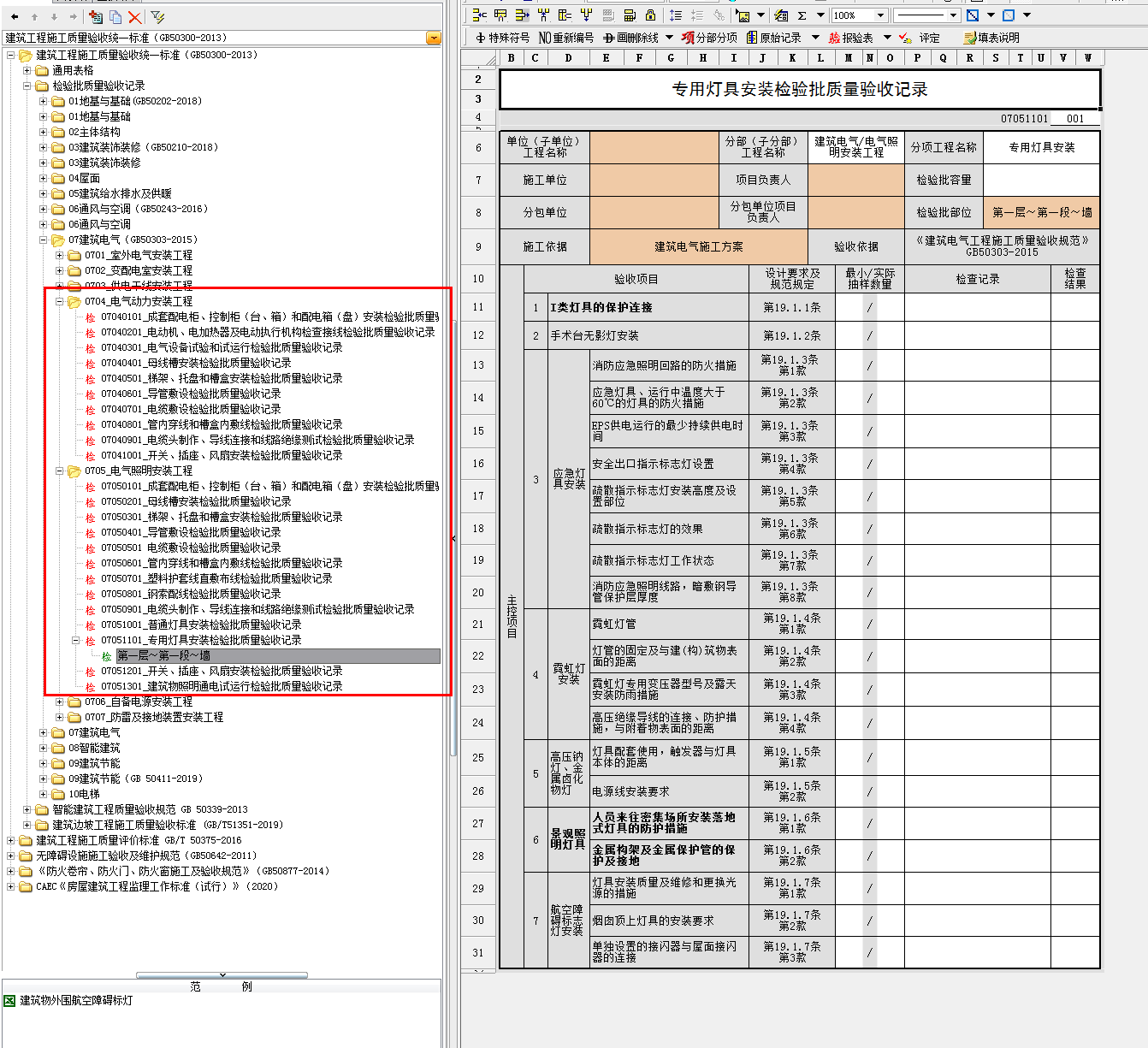1148x1048 pixels.
Task: Click the 施工单位 orange input cell
Action: coord(654,180)
